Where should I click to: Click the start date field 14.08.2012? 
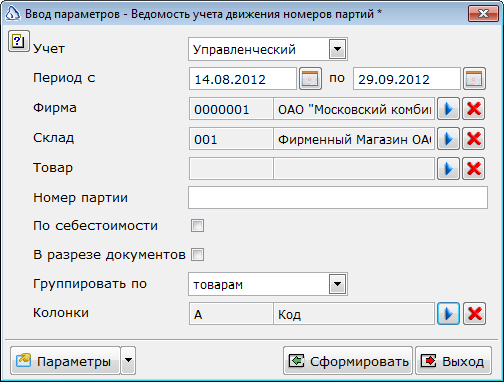[x=243, y=79]
